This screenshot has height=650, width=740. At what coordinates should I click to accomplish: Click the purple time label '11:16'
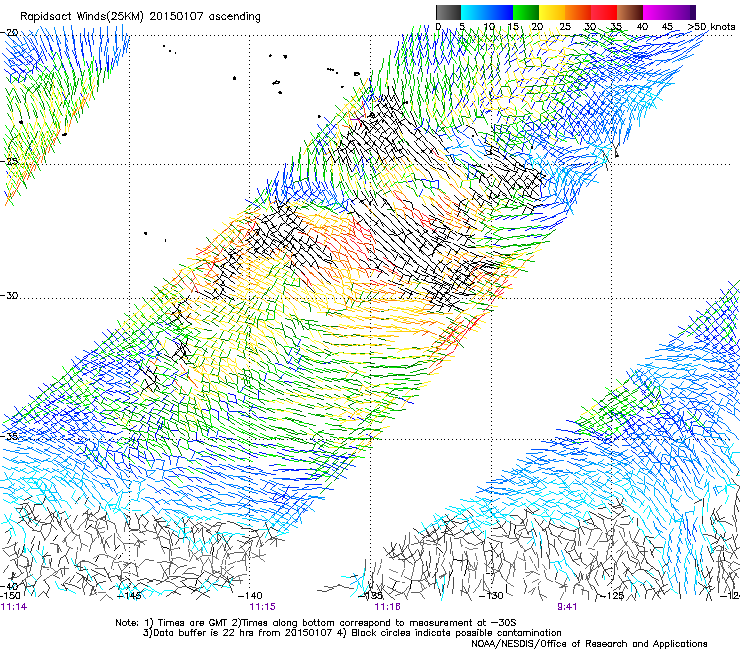[387, 607]
